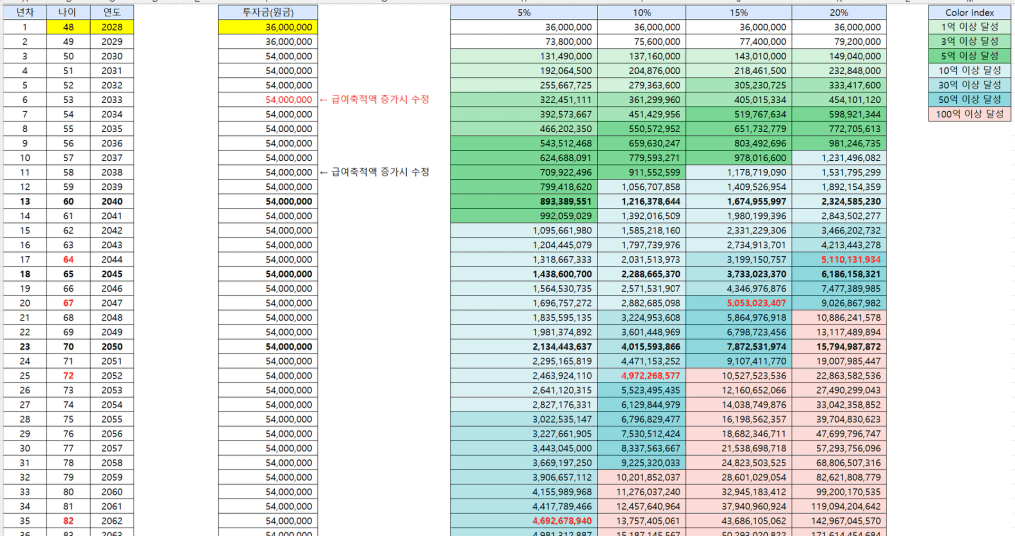Select the cell 305,230,725
The height and width of the screenshot is (536, 1015).
tap(739, 85)
